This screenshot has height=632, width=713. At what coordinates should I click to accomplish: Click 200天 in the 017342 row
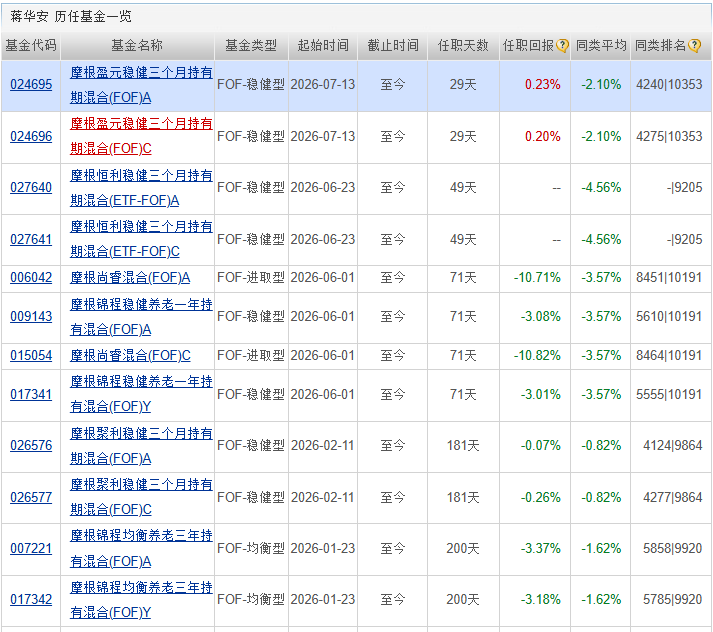463,599
